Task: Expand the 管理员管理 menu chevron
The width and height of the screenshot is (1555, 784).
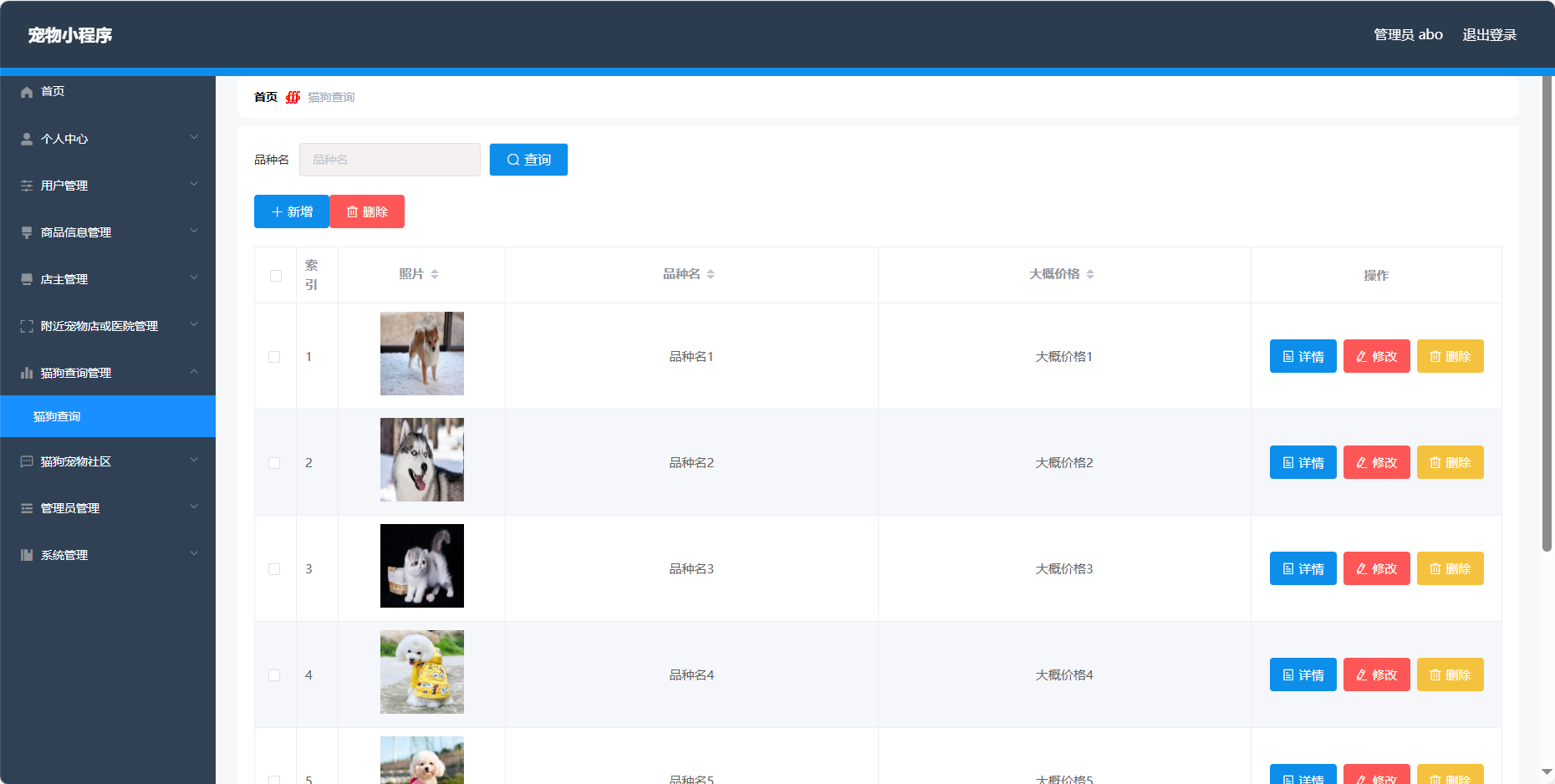Action: click(x=194, y=507)
